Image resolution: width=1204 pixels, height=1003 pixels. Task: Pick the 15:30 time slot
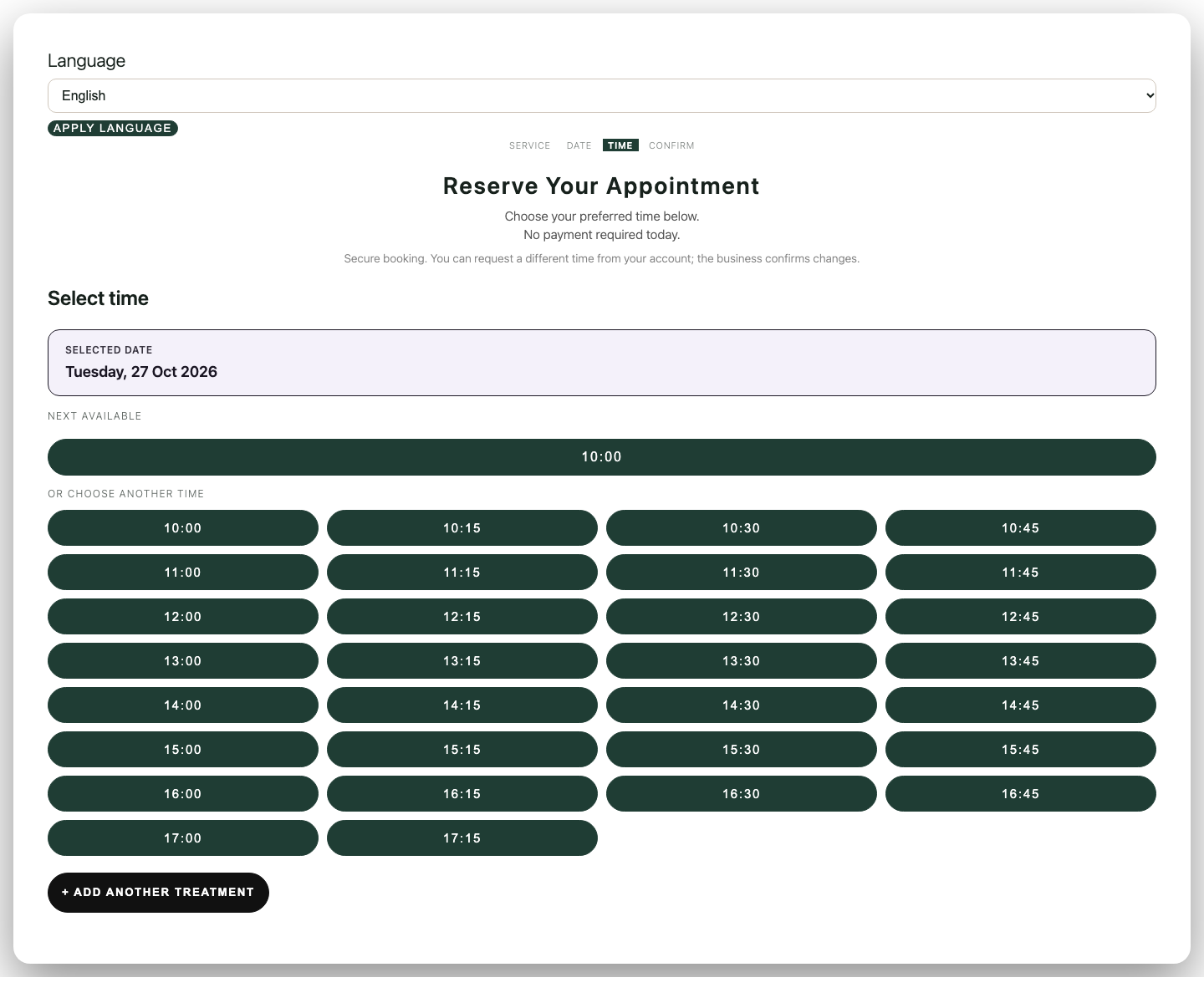pyautogui.click(x=742, y=750)
